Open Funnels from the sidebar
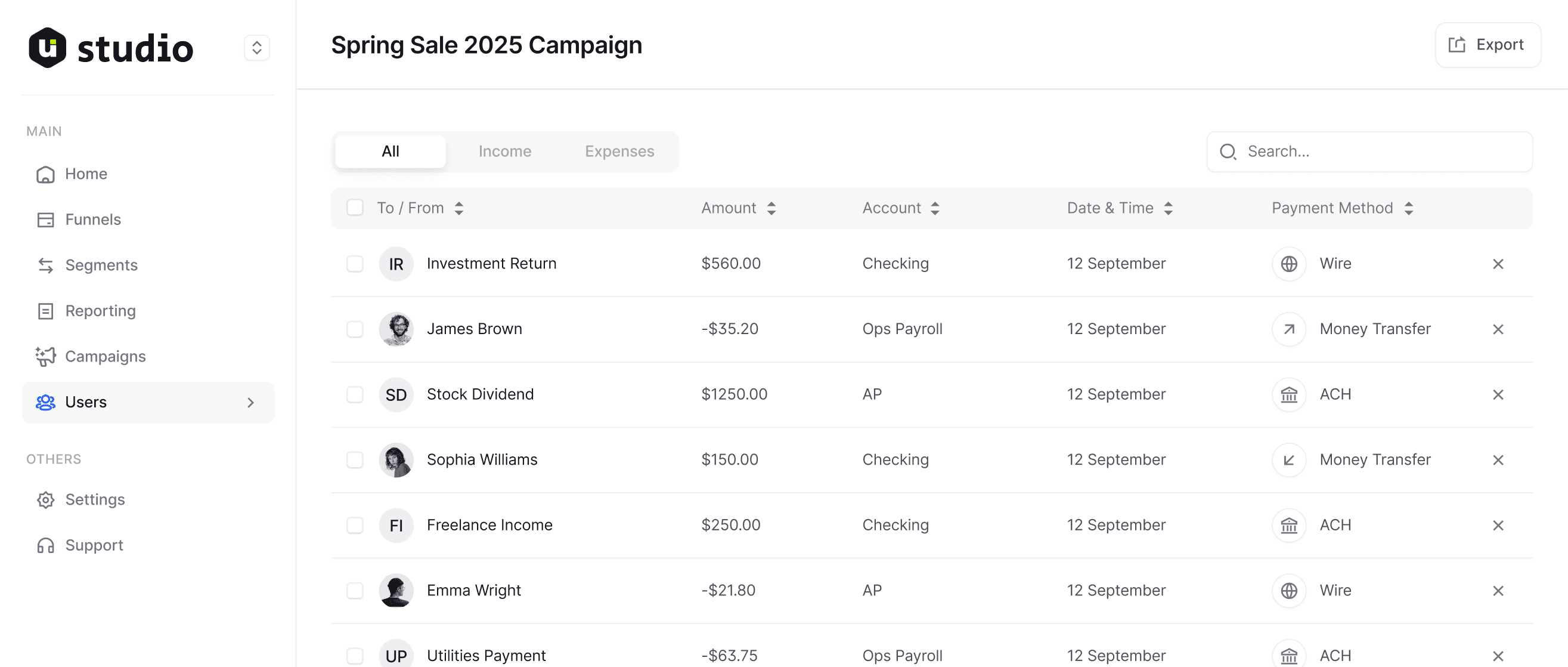This screenshot has height=667, width=1568. tap(92, 220)
